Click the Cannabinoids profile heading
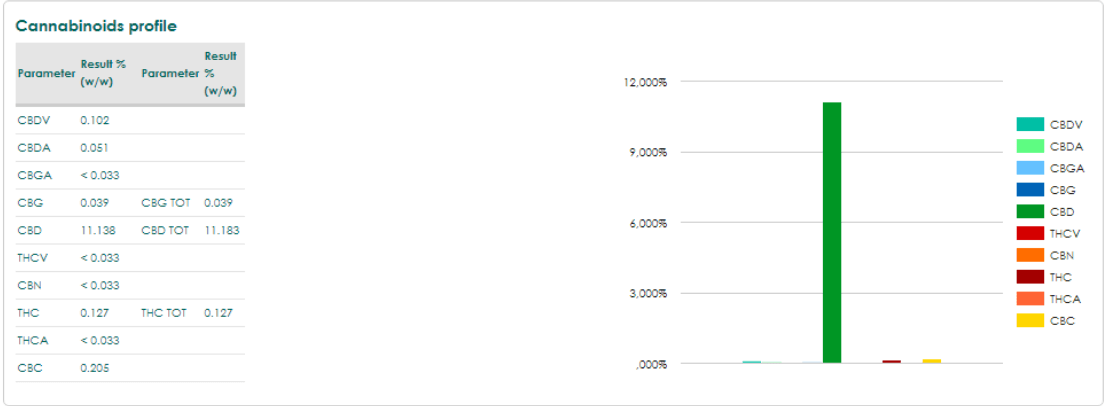Image resolution: width=1105 pixels, height=406 pixels. (x=96, y=26)
